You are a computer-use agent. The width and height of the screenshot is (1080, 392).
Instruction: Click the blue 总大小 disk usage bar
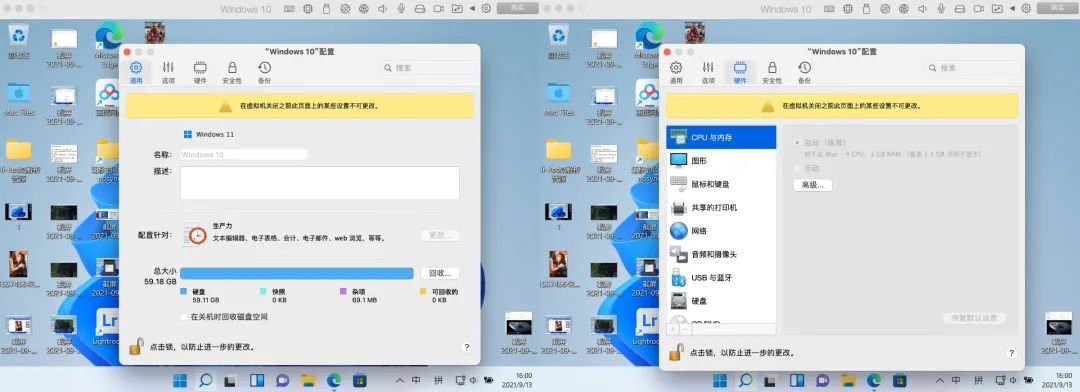tap(297, 274)
